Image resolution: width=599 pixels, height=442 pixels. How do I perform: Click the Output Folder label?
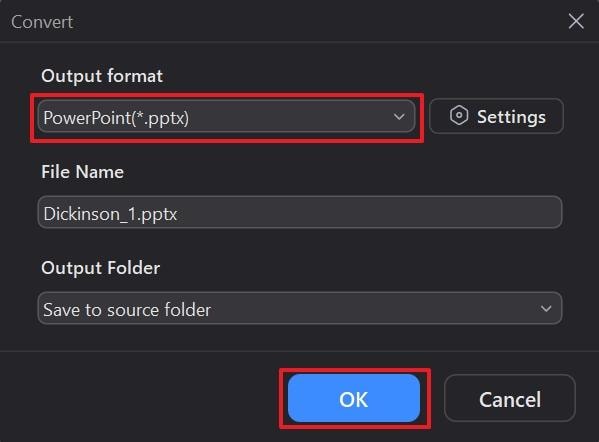pos(100,268)
